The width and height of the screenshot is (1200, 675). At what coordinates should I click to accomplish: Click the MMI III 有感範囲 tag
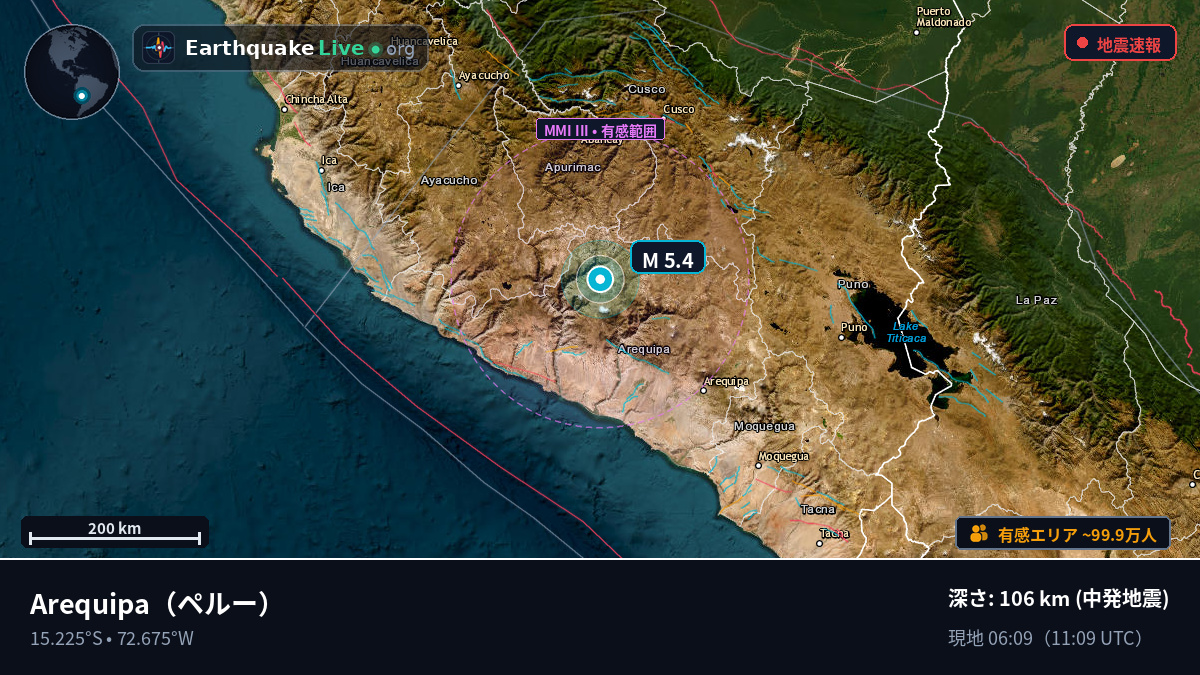(x=600, y=129)
